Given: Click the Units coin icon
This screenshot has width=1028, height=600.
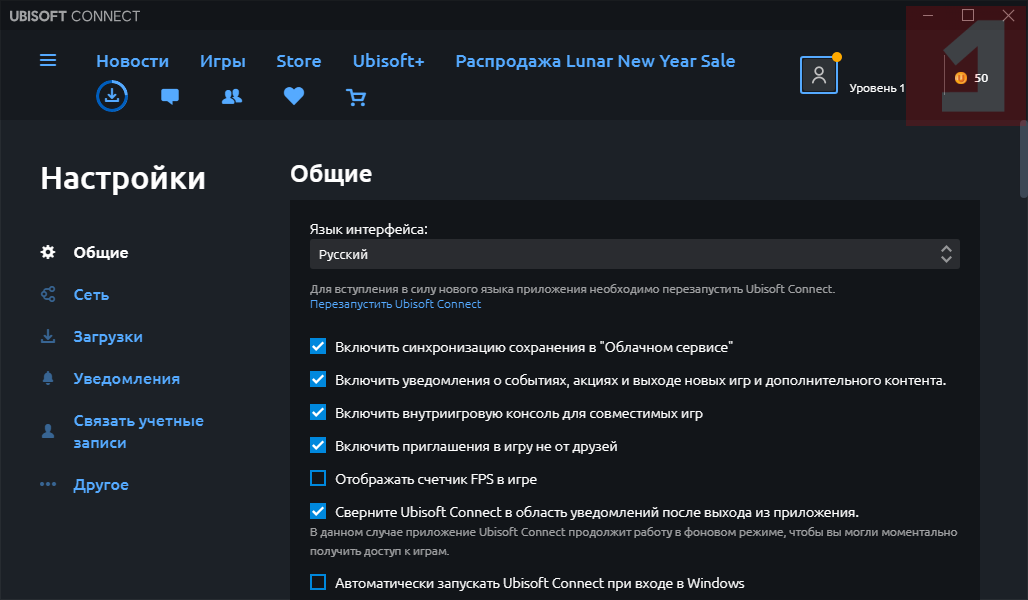Looking at the screenshot, I should [960, 78].
